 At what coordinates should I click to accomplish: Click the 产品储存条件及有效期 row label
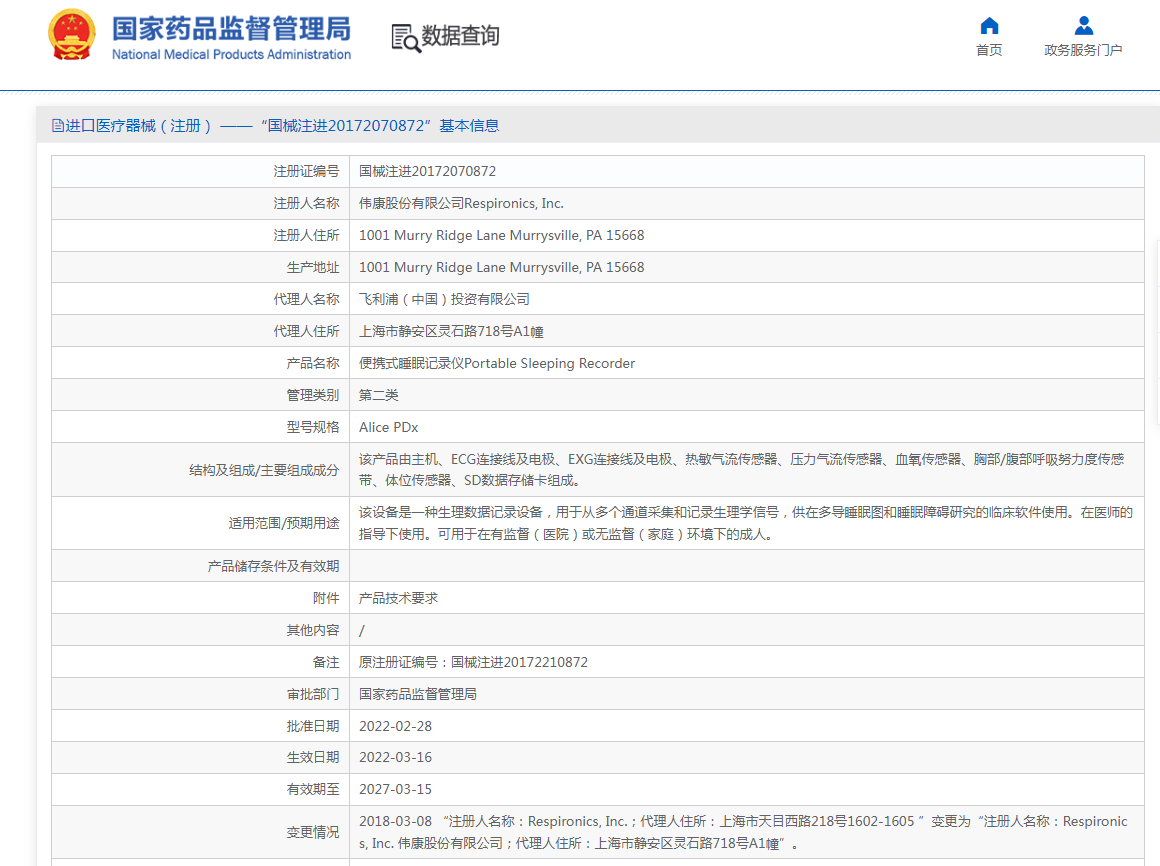tap(273, 566)
